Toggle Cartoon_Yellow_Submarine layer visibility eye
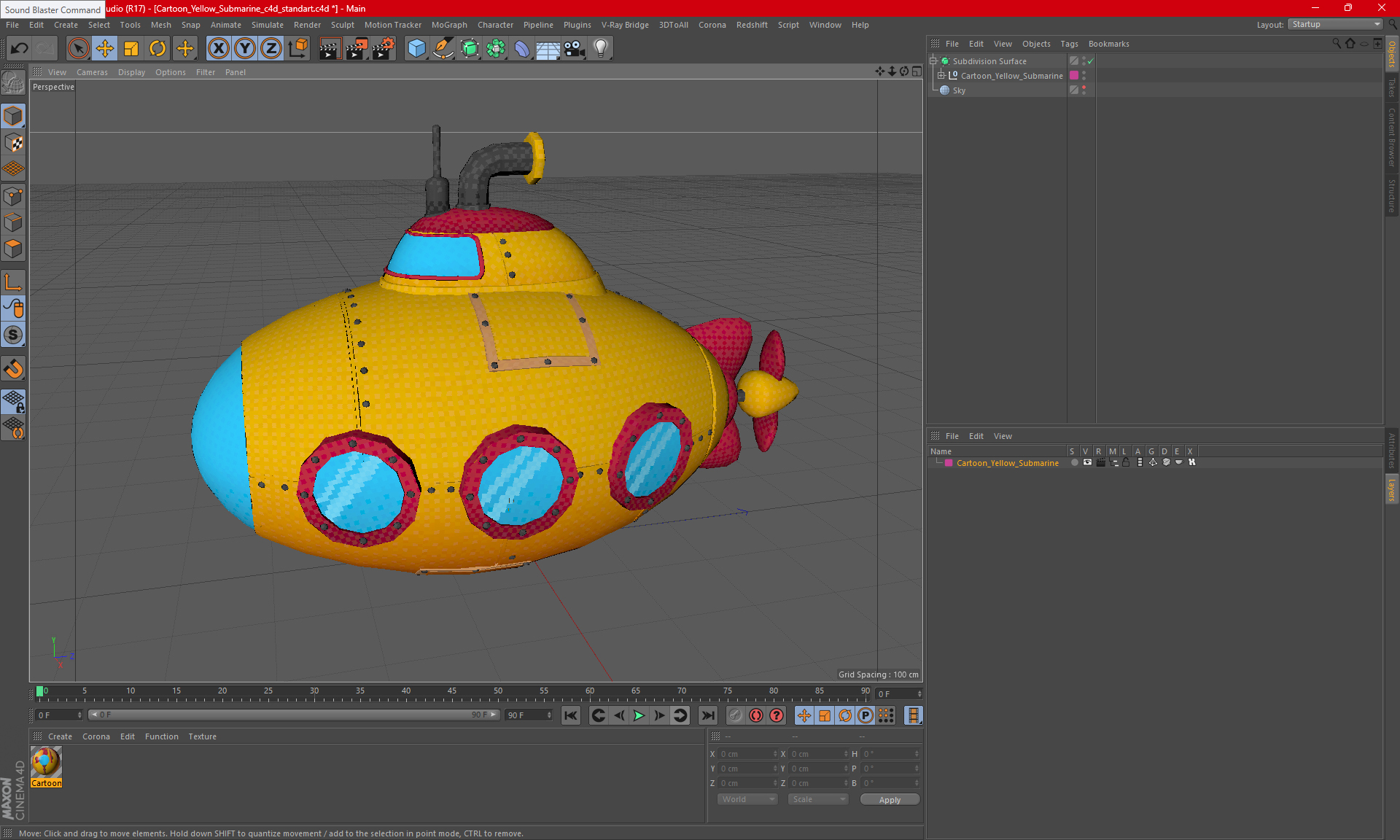This screenshot has height=840, width=1400. pyautogui.click(x=1087, y=462)
